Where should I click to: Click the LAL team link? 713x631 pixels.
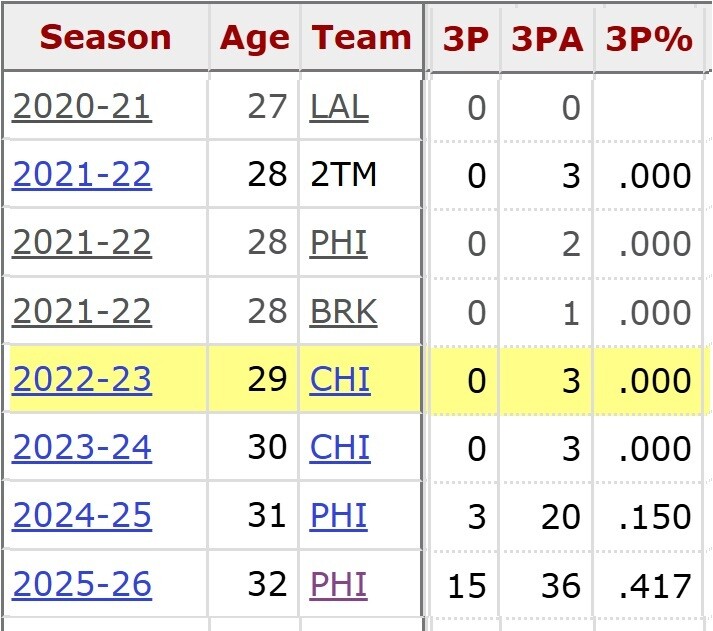point(339,107)
